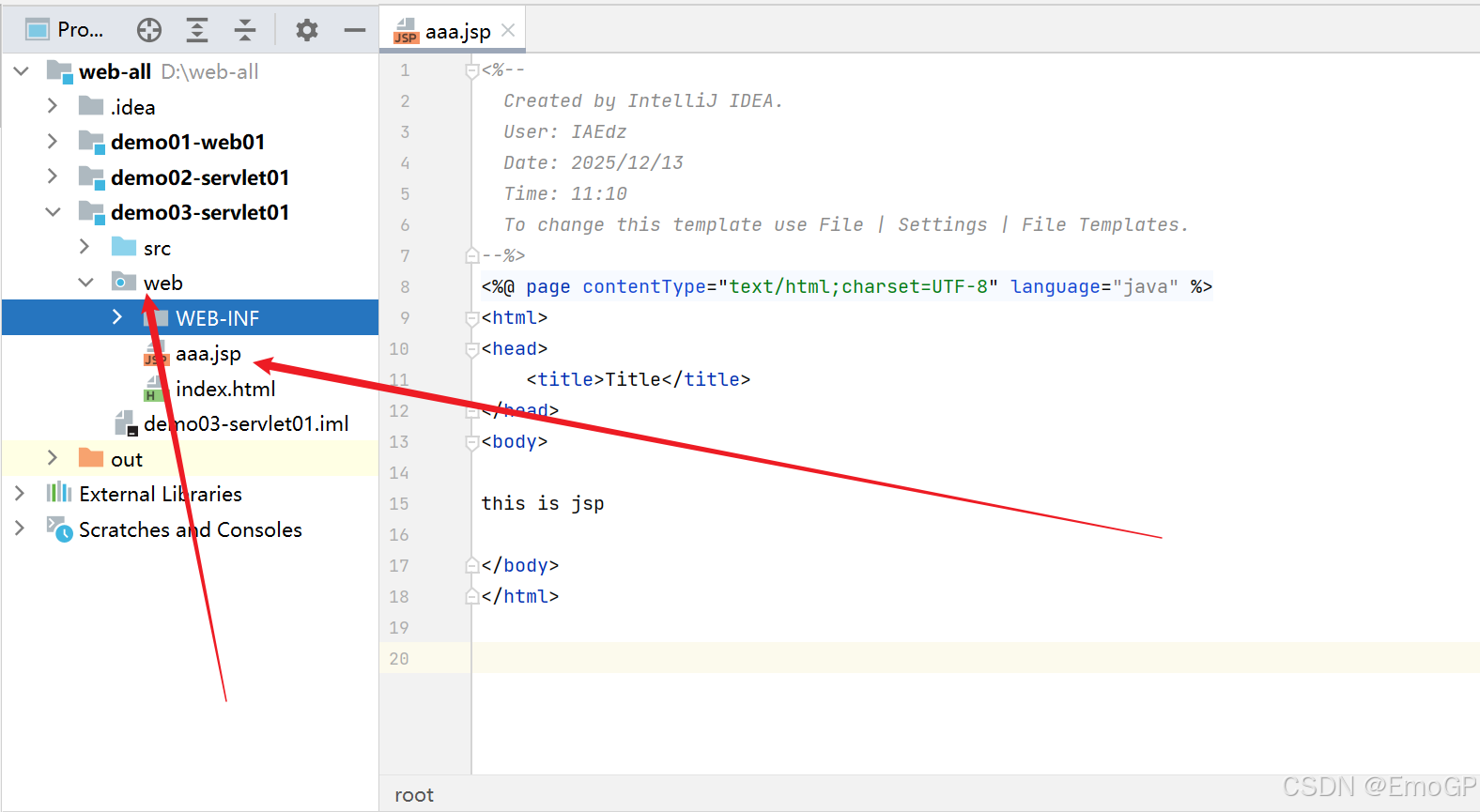Click the fold end marker at line 18
Viewport: 1480px width, 812px height.
[472, 596]
